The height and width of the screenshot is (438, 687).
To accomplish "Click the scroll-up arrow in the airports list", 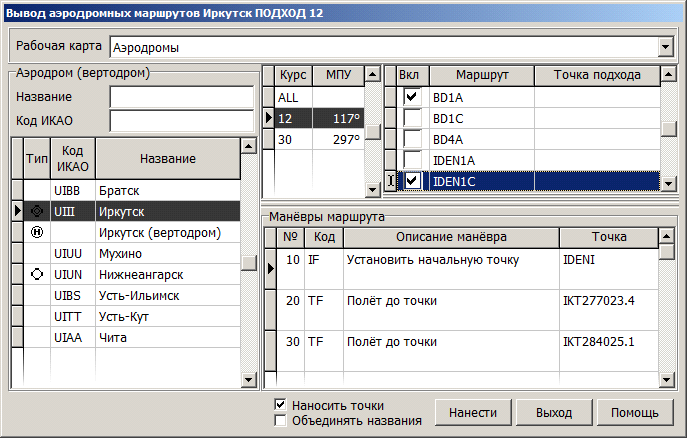I will coord(249,146).
